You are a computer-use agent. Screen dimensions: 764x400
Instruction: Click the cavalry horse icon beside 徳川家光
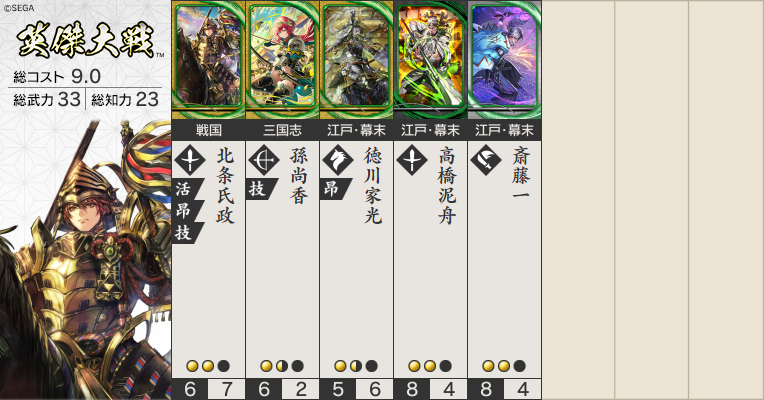pyautogui.click(x=338, y=160)
